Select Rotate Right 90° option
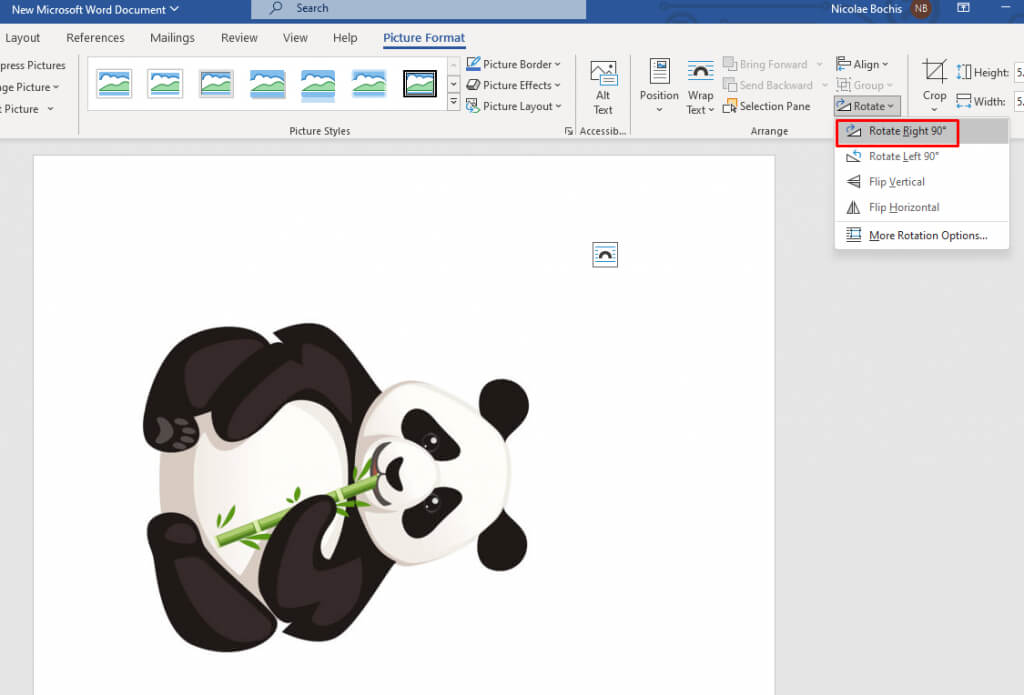 [907, 131]
